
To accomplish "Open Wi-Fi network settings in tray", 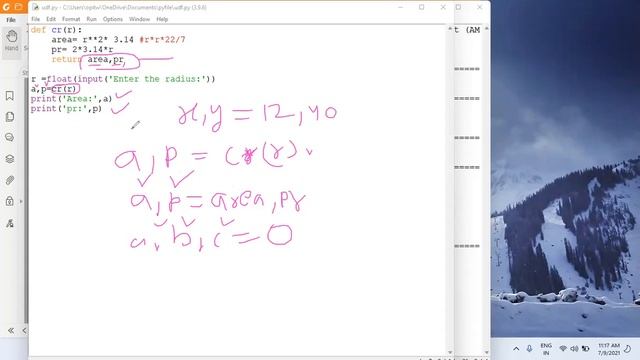I will [x=563, y=349].
